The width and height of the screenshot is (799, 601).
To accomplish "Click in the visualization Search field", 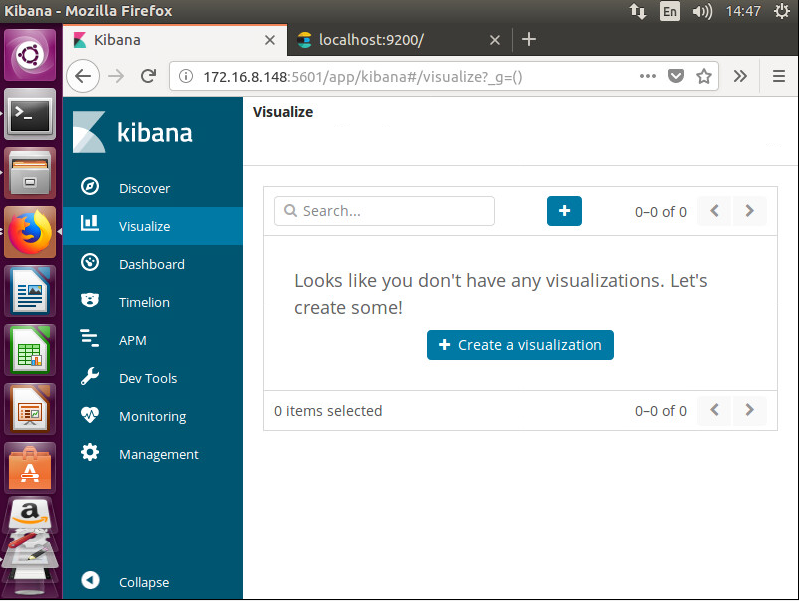I will tap(384, 211).
